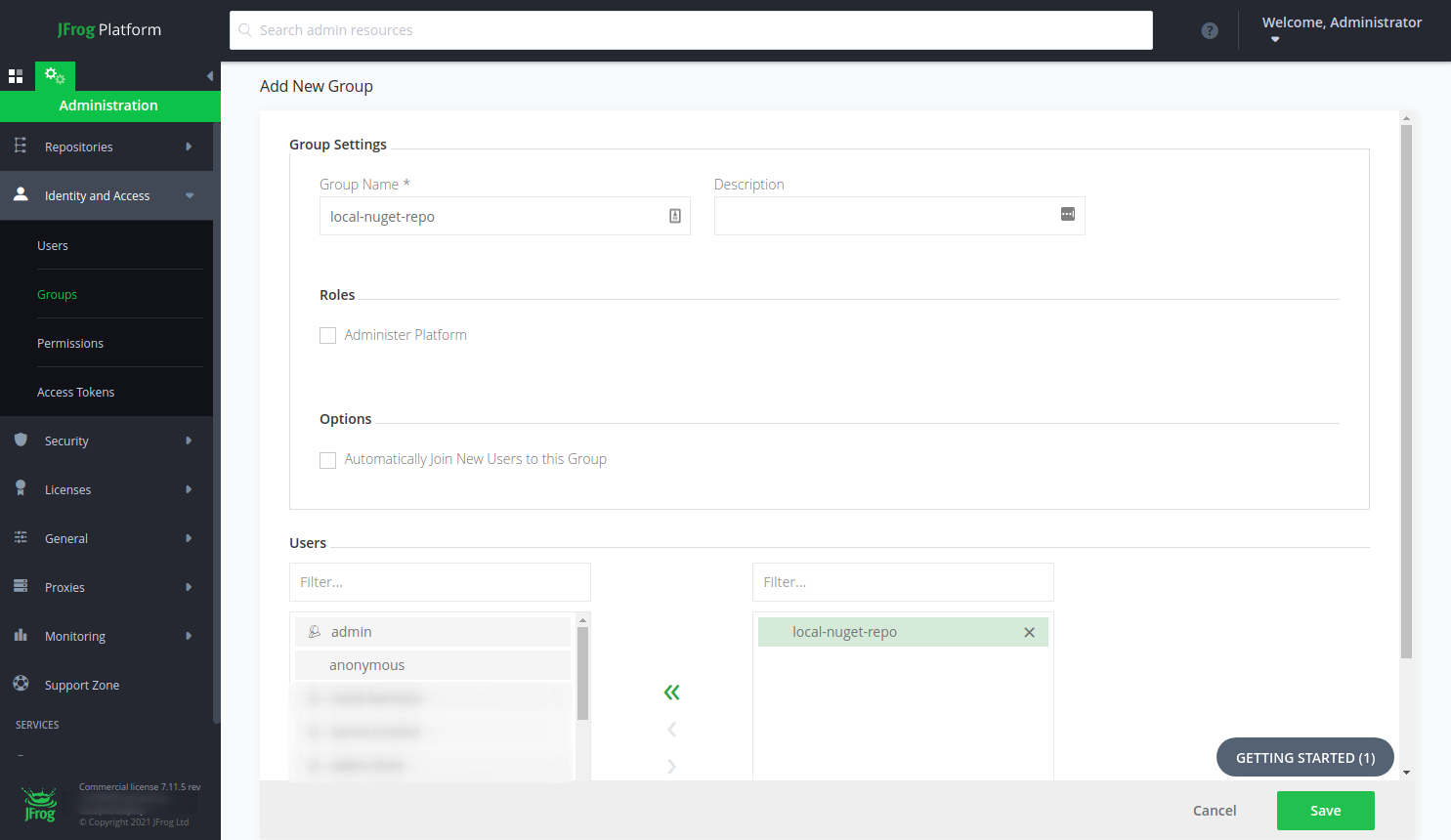Open the Repositories section icon
Viewport: 1451px width, 840px height.
(x=20, y=146)
